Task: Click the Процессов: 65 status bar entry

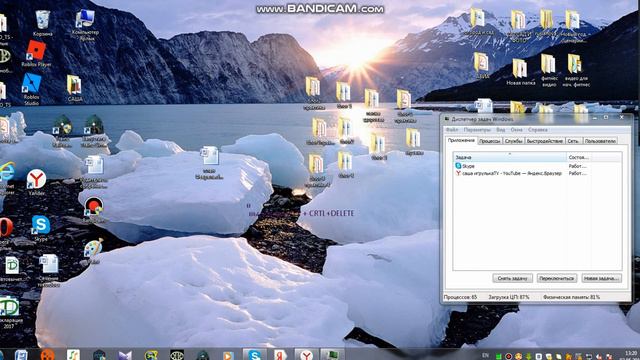Action: pyautogui.click(x=460, y=297)
